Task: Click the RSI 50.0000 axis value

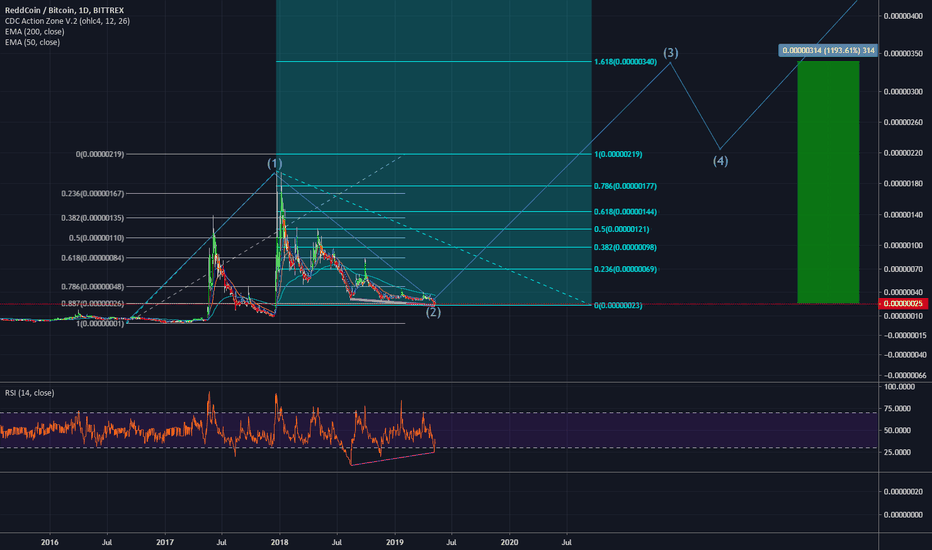Action: pos(898,430)
